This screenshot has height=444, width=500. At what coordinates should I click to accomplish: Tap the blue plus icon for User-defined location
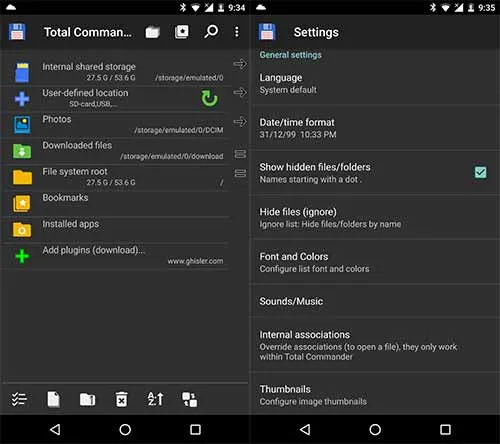click(22, 99)
